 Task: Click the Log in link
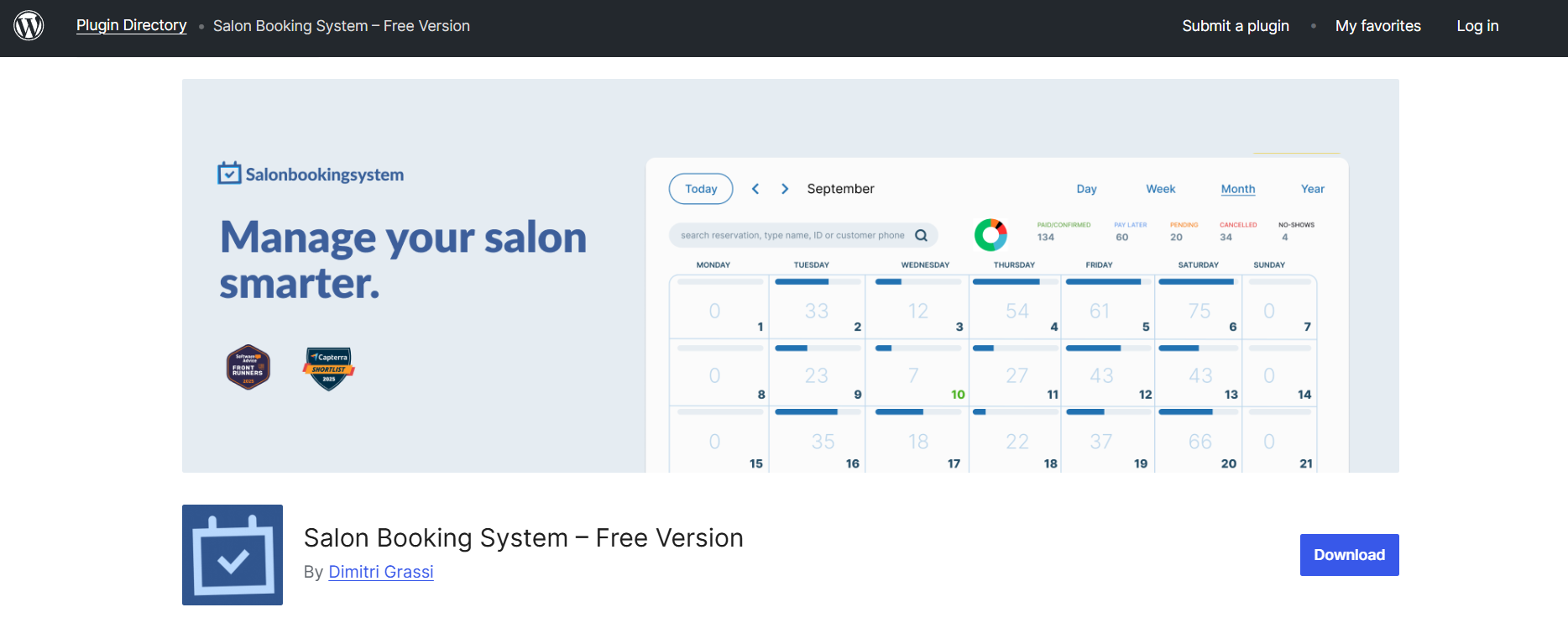1477,26
